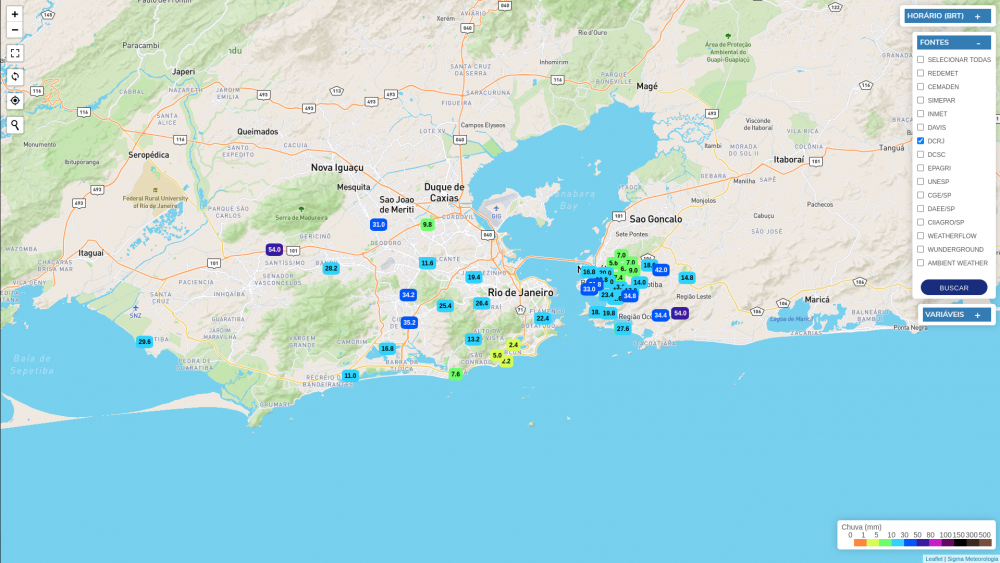Viewport: 1000px width, 563px height.
Task: Select the 54.0 marker near Região Leste
Action: point(680,313)
